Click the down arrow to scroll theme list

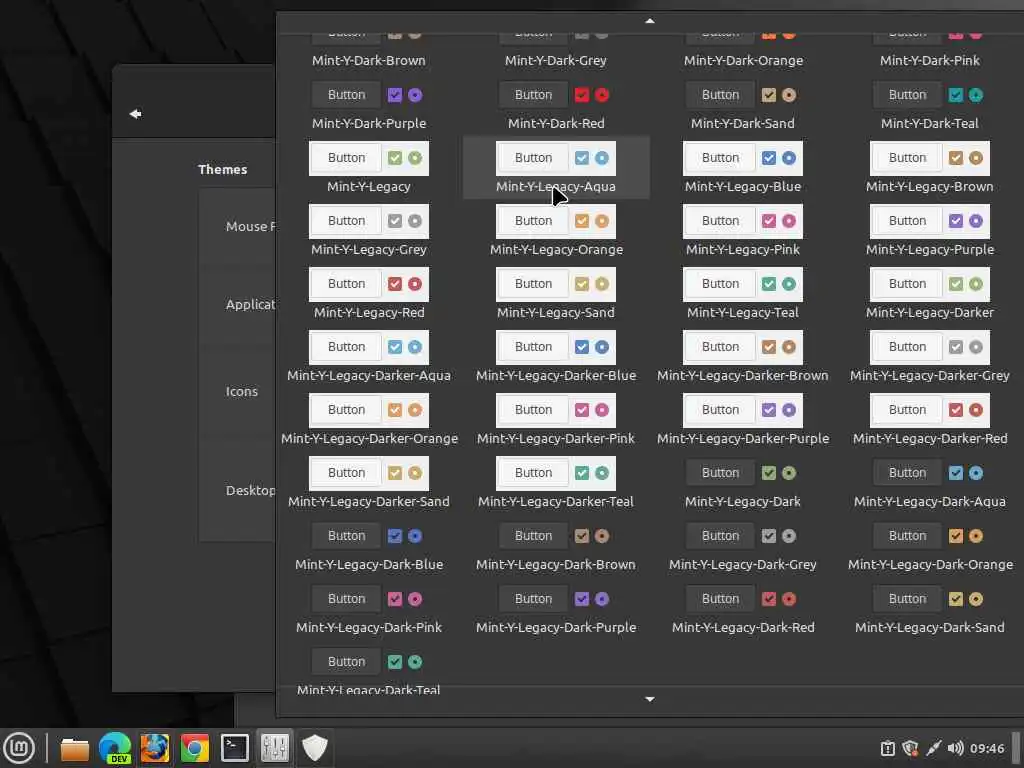click(x=650, y=699)
